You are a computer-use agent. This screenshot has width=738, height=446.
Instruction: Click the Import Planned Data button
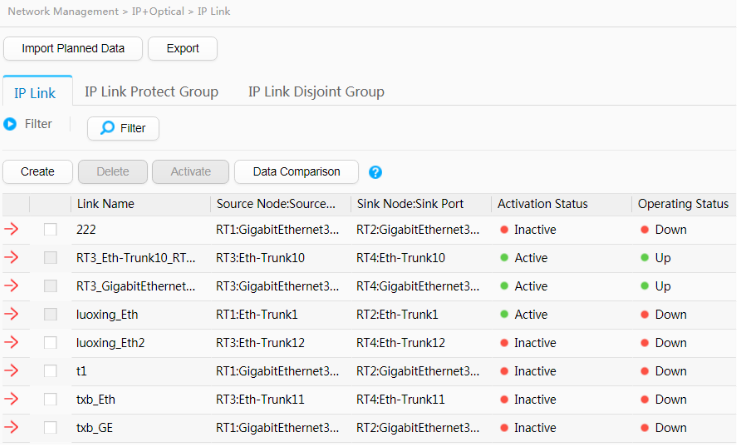click(x=73, y=48)
